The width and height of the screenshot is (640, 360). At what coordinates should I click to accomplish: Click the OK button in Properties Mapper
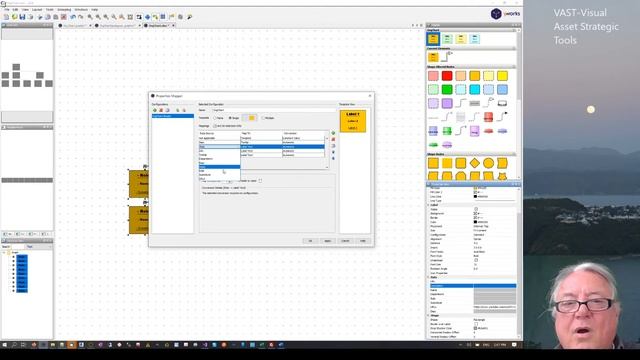[310, 241]
